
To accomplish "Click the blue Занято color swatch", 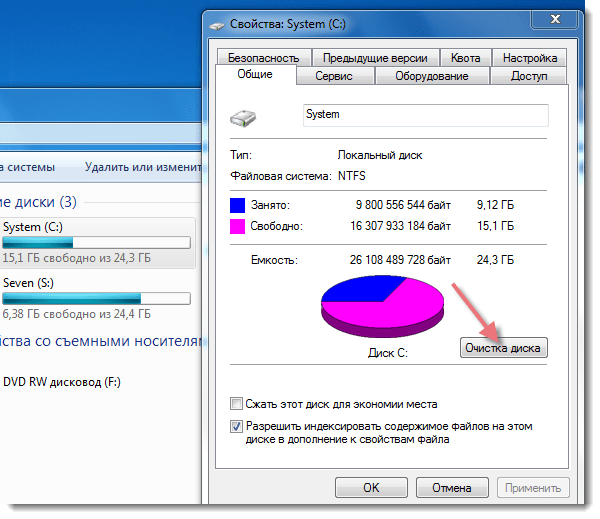I will 237,205.
